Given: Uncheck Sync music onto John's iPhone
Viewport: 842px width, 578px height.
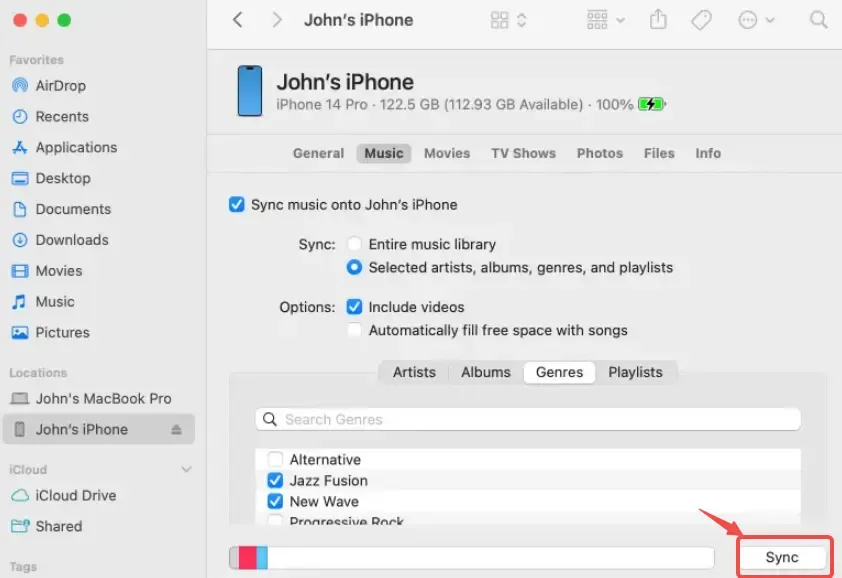Looking at the screenshot, I should (x=237, y=205).
